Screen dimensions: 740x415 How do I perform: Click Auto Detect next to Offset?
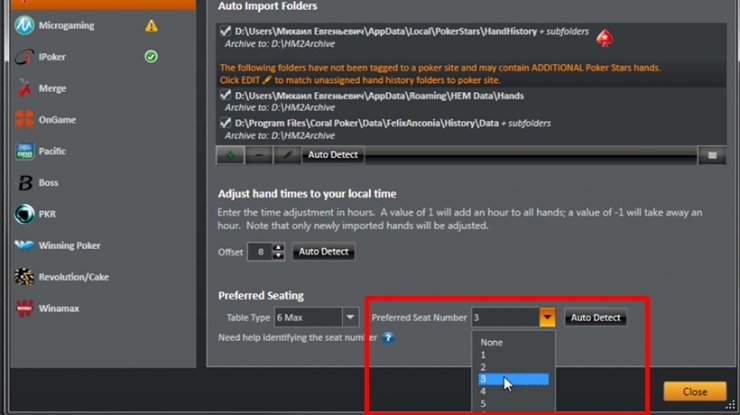point(323,252)
